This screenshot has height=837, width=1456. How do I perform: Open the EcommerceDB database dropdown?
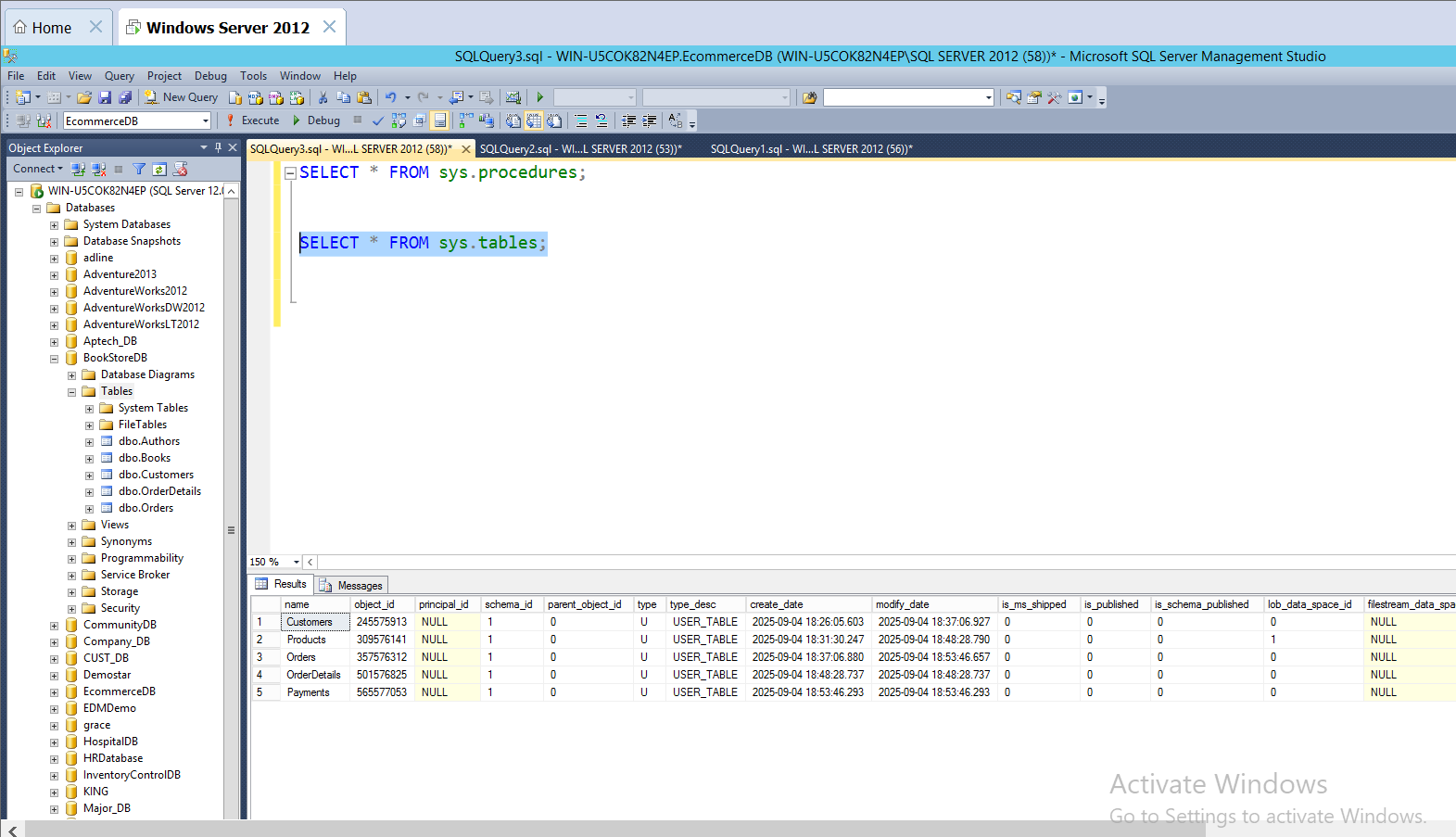point(206,121)
